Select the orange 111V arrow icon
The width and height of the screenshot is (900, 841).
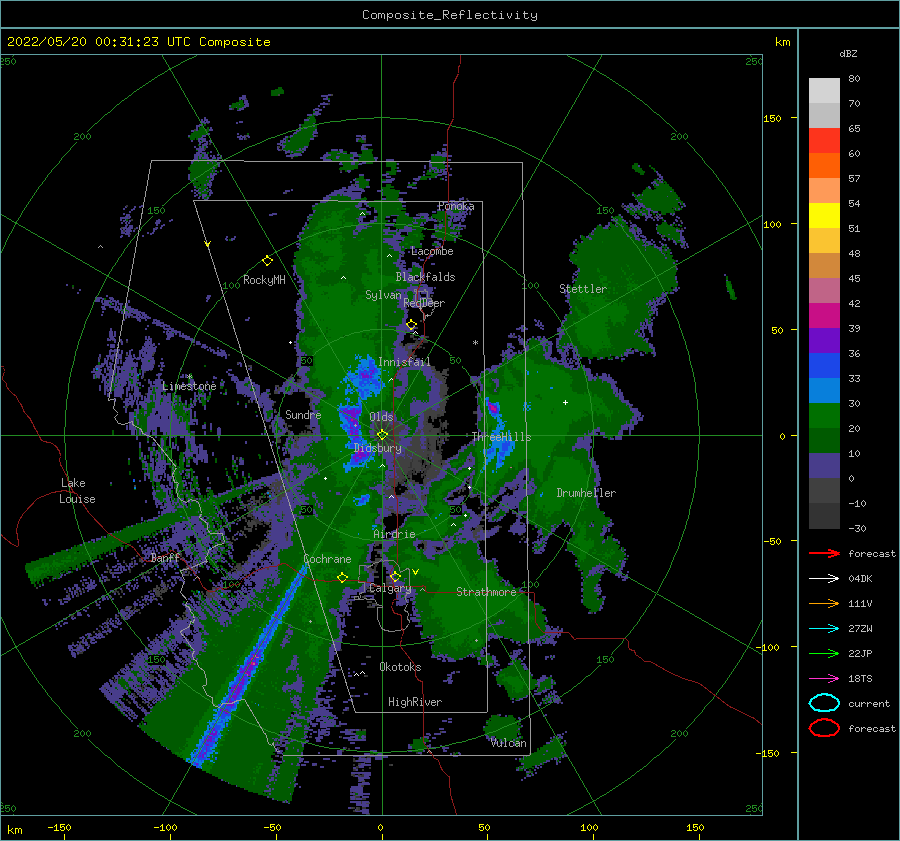(x=824, y=603)
